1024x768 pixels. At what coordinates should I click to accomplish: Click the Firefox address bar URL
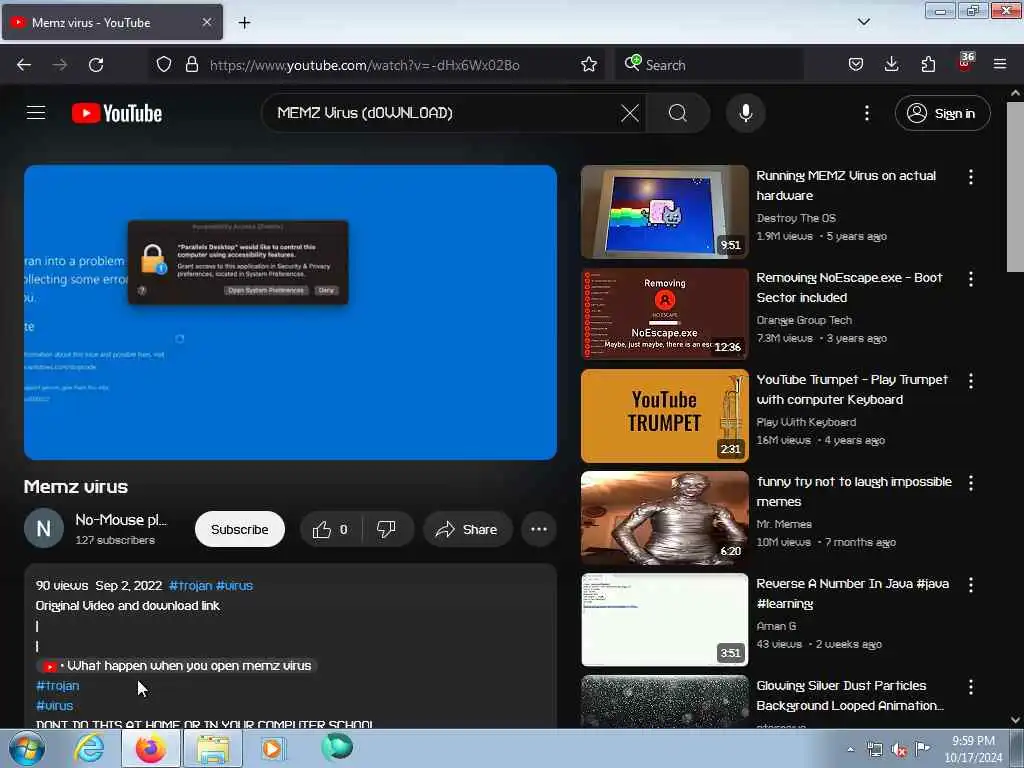click(364, 65)
